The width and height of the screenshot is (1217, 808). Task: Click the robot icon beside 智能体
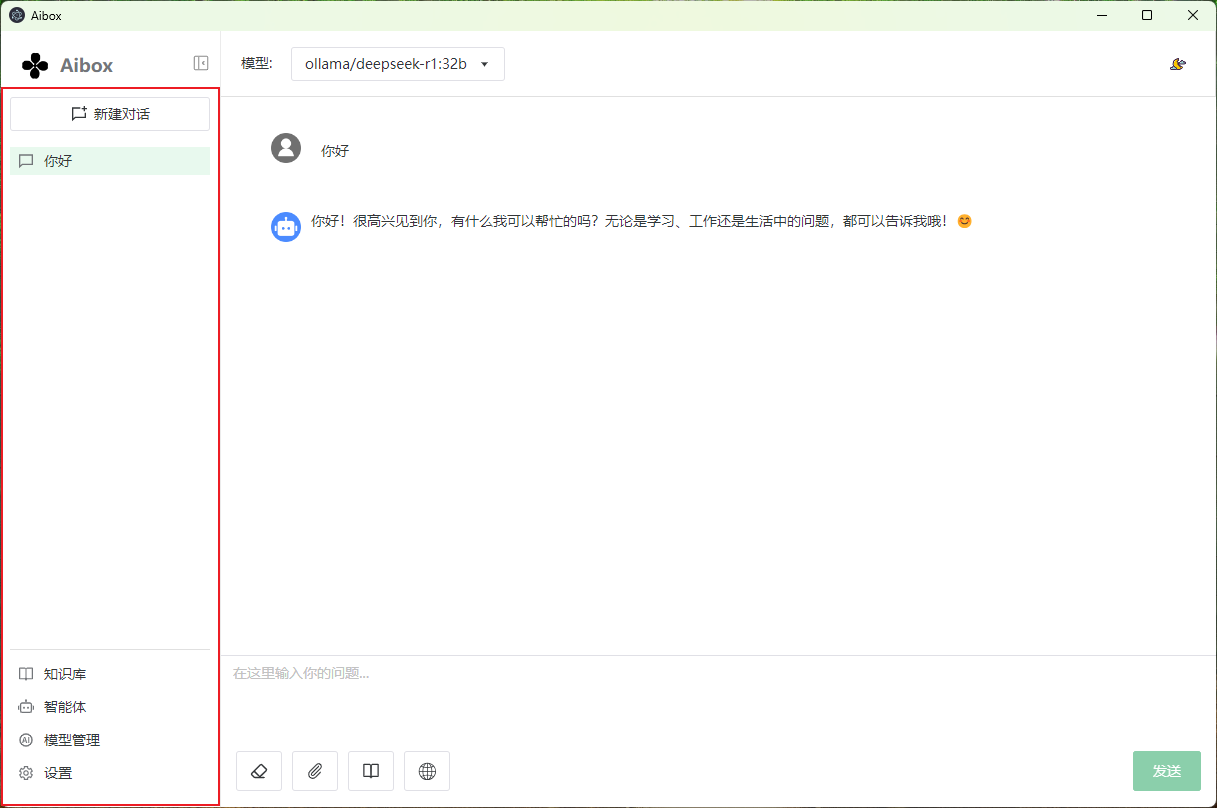[x=26, y=707]
